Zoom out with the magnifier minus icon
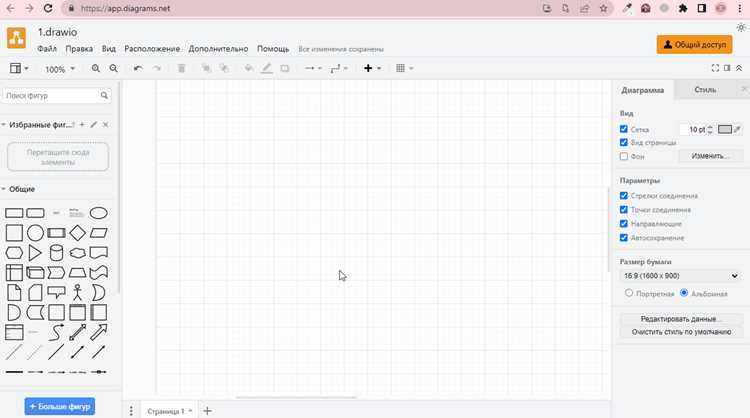750x418 pixels. (x=113, y=68)
